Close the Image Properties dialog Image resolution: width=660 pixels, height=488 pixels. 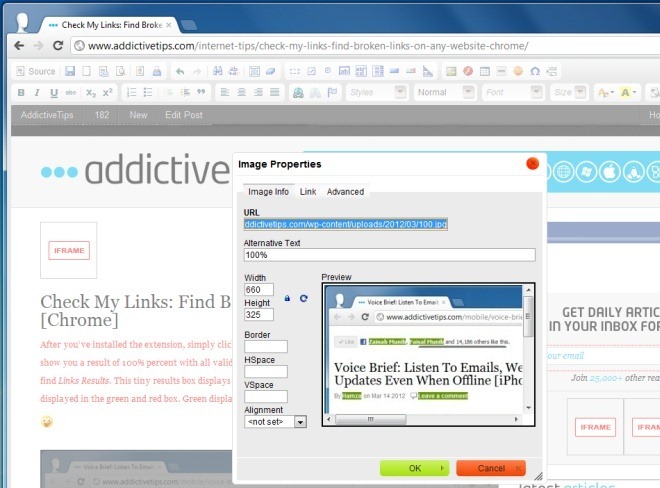point(532,163)
